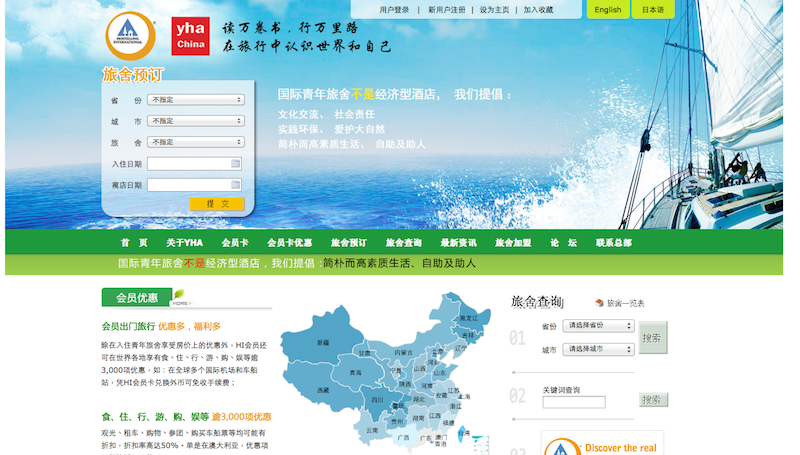Image resolution: width=800 pixels, height=455 pixels.
Task: Click the 离店日期 date input field
Action: pos(194,185)
